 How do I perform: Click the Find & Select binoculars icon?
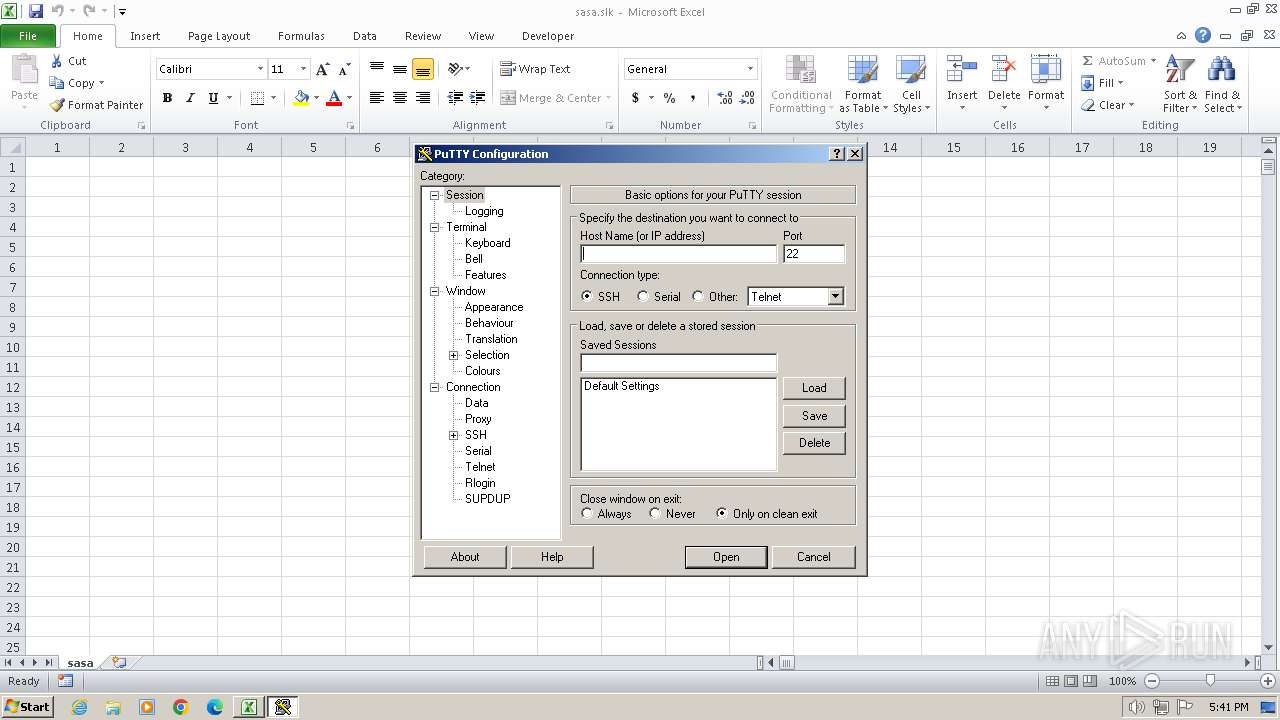[x=1222, y=70]
